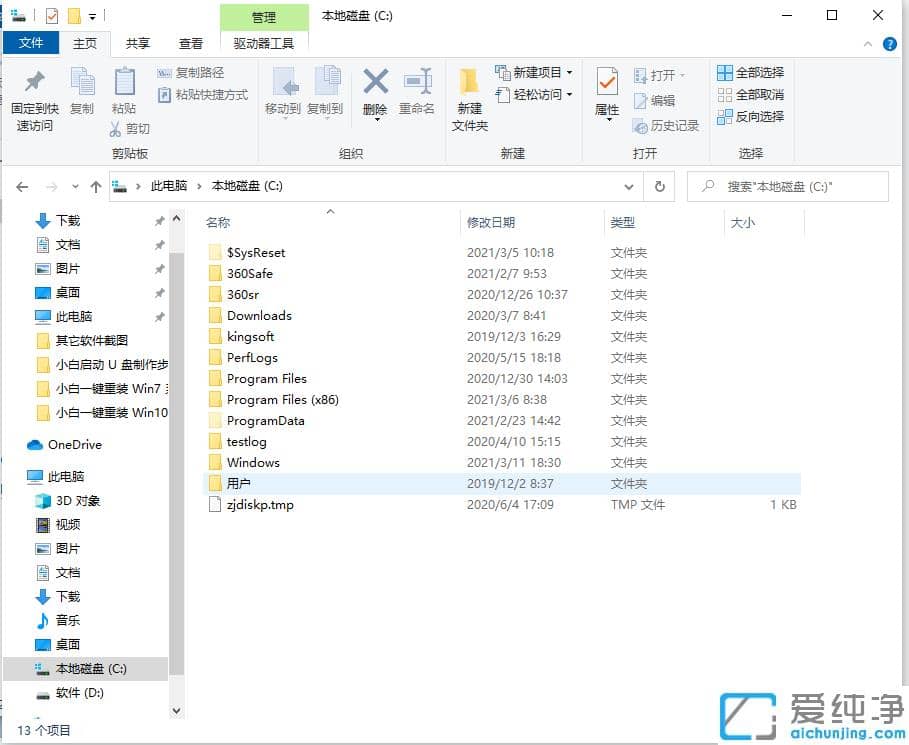Click the 搜索 search input field
The height and width of the screenshot is (745, 909).
790,186
